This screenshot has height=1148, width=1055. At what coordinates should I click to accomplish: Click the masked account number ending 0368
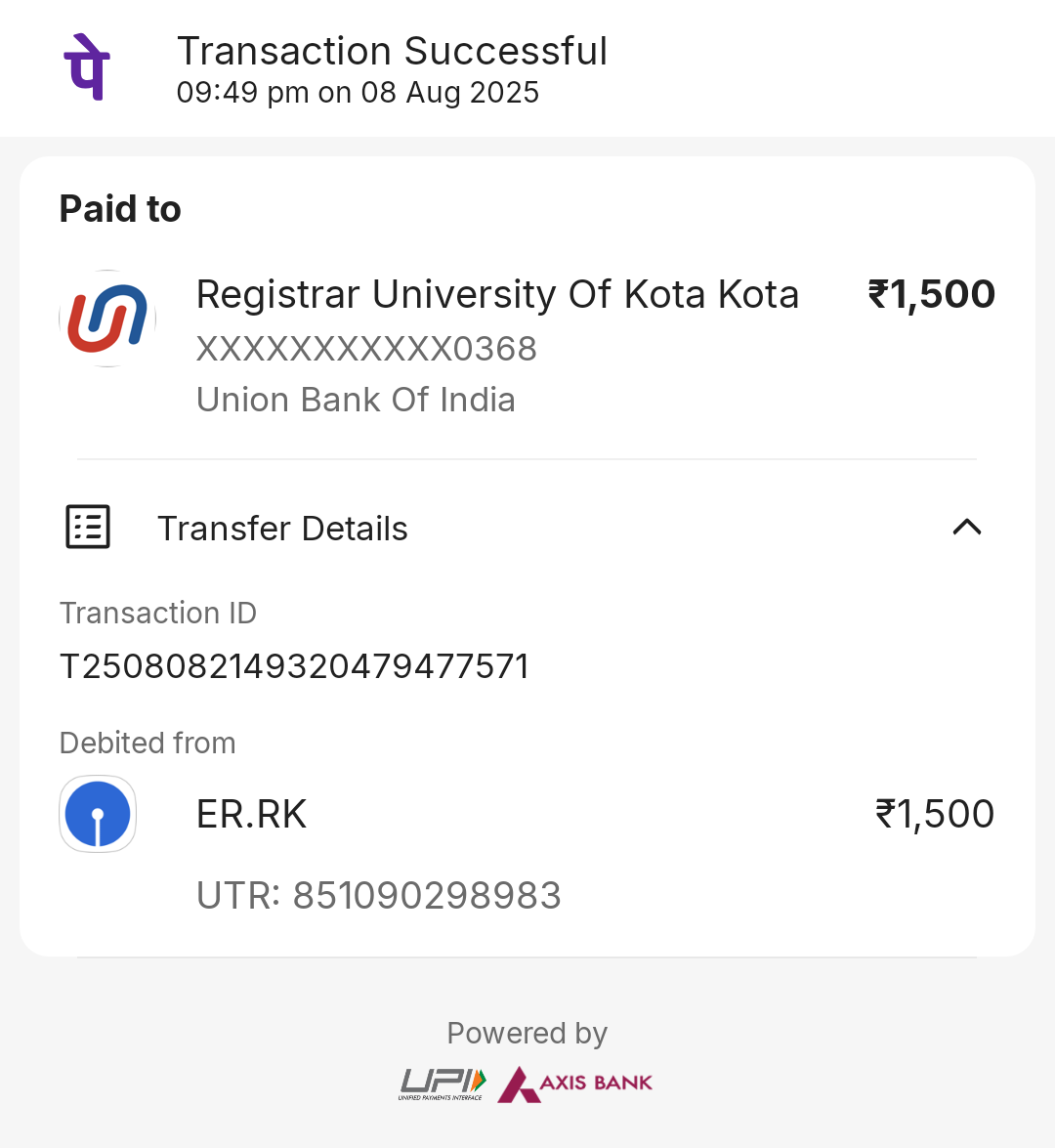tap(366, 349)
